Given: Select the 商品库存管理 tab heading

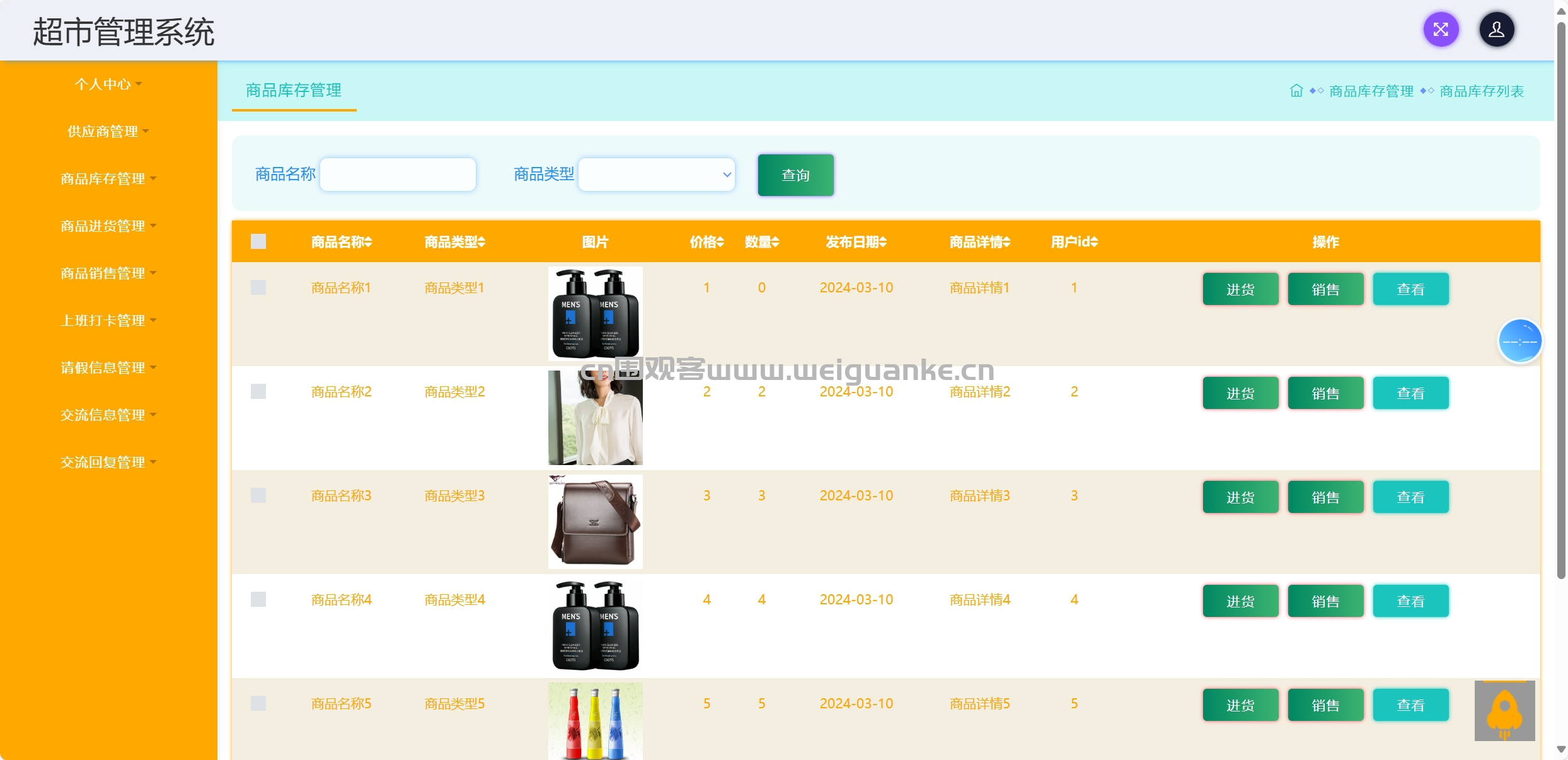Looking at the screenshot, I should 294,90.
